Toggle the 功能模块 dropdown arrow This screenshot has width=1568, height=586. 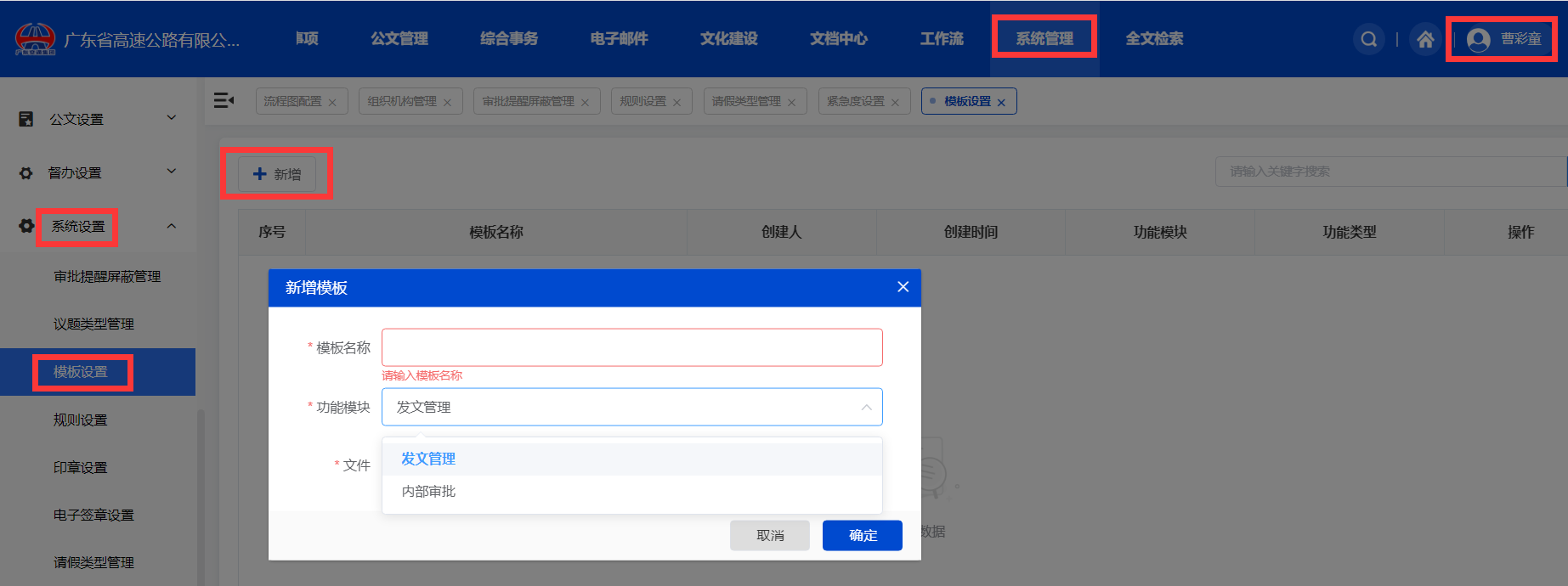point(866,407)
